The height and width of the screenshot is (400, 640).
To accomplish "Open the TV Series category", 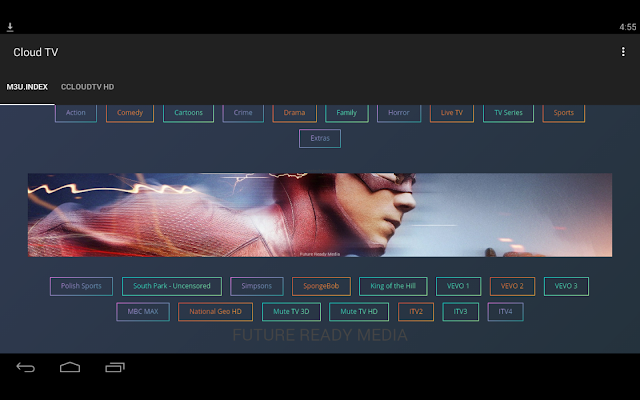I will click(x=508, y=113).
